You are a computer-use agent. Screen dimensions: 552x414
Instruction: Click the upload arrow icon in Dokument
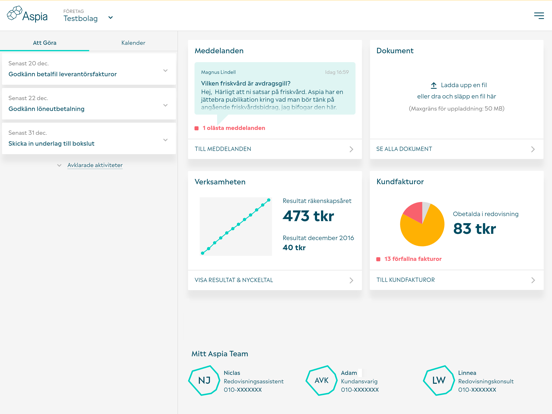click(434, 85)
